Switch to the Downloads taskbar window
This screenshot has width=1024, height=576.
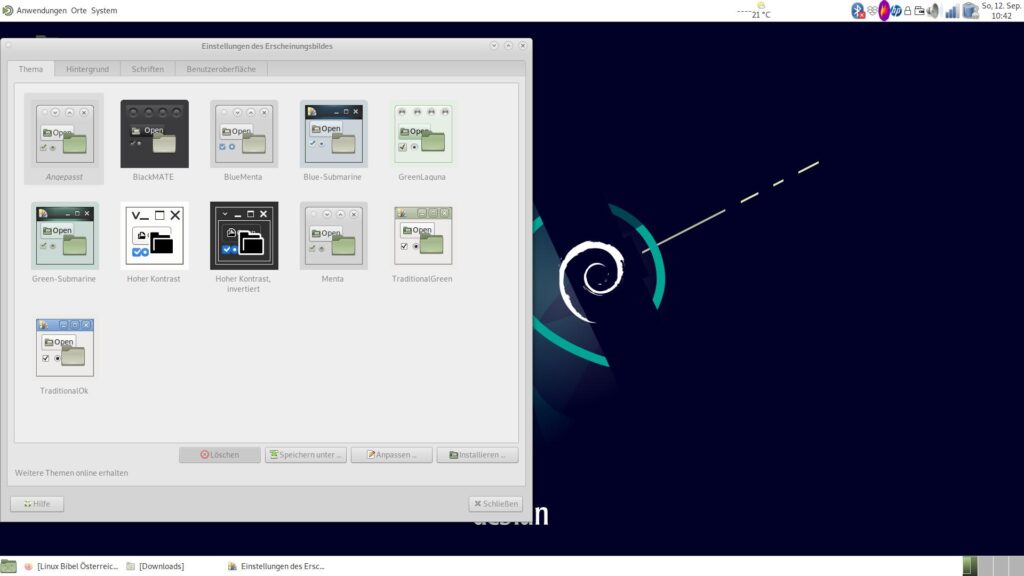click(155, 566)
